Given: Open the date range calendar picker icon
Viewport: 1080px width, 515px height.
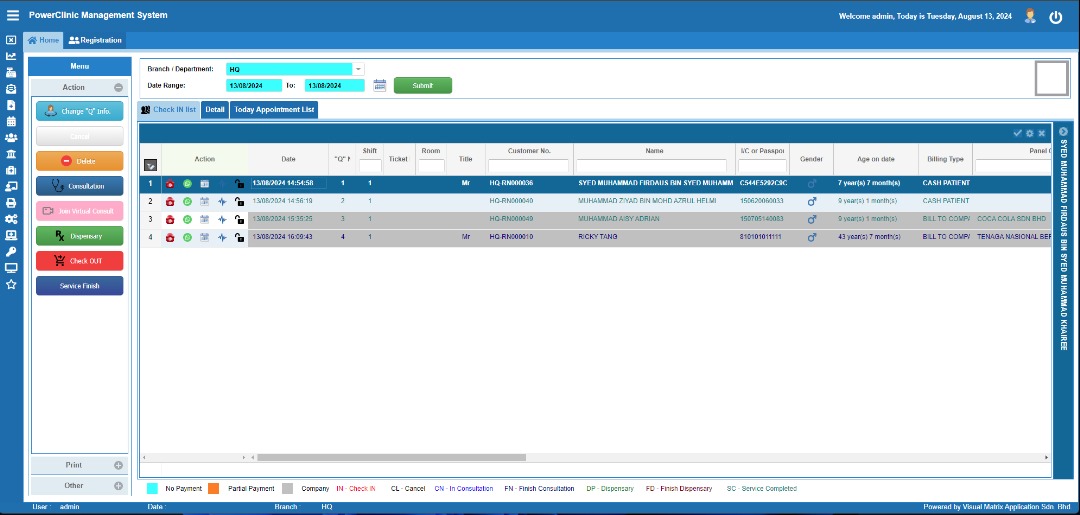Looking at the screenshot, I should (x=380, y=86).
